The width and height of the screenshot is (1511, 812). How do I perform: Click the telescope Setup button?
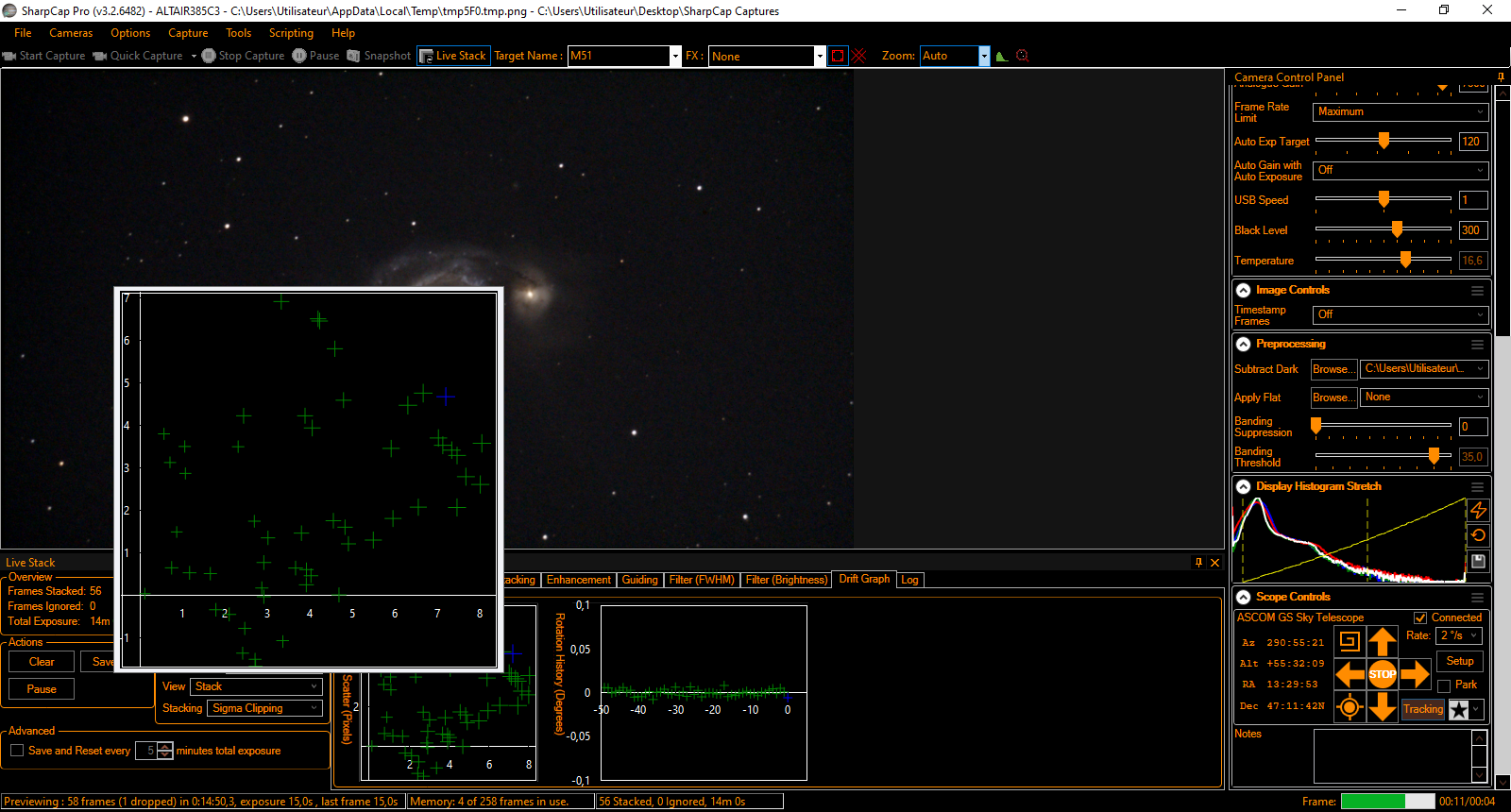pos(1460,661)
